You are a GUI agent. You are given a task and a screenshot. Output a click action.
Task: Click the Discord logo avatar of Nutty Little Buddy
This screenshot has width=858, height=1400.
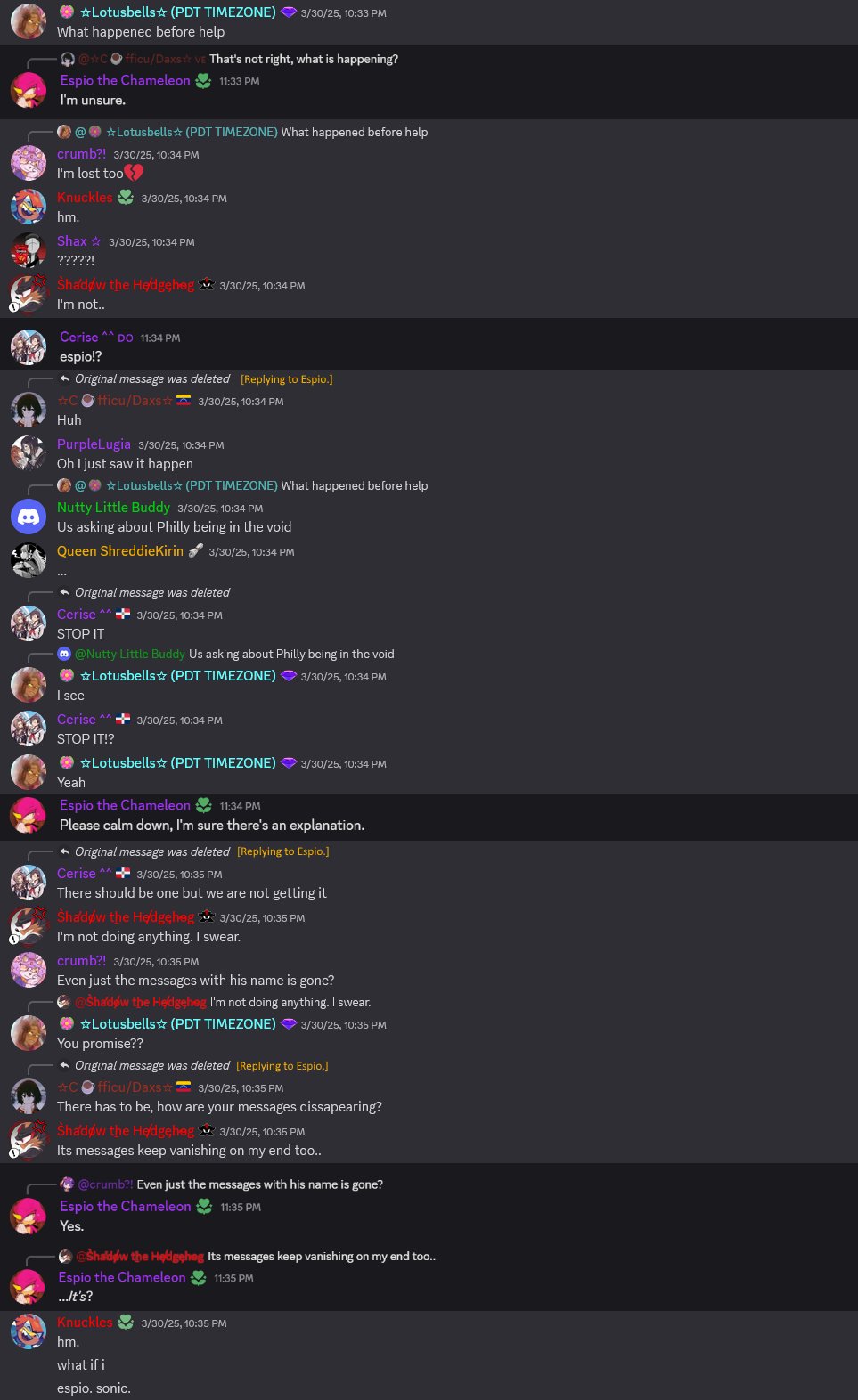[29, 517]
